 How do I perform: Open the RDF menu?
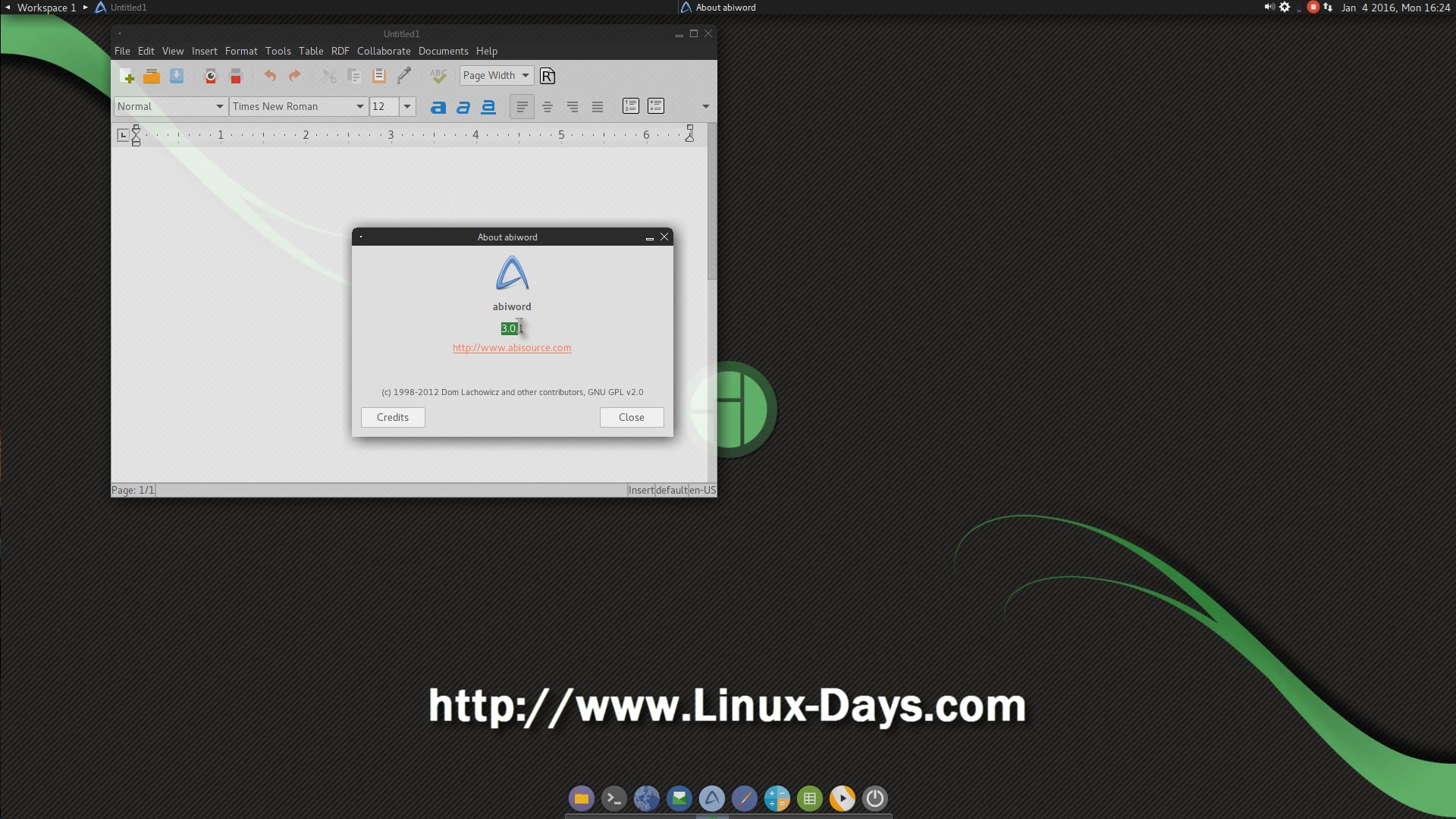pyautogui.click(x=340, y=51)
